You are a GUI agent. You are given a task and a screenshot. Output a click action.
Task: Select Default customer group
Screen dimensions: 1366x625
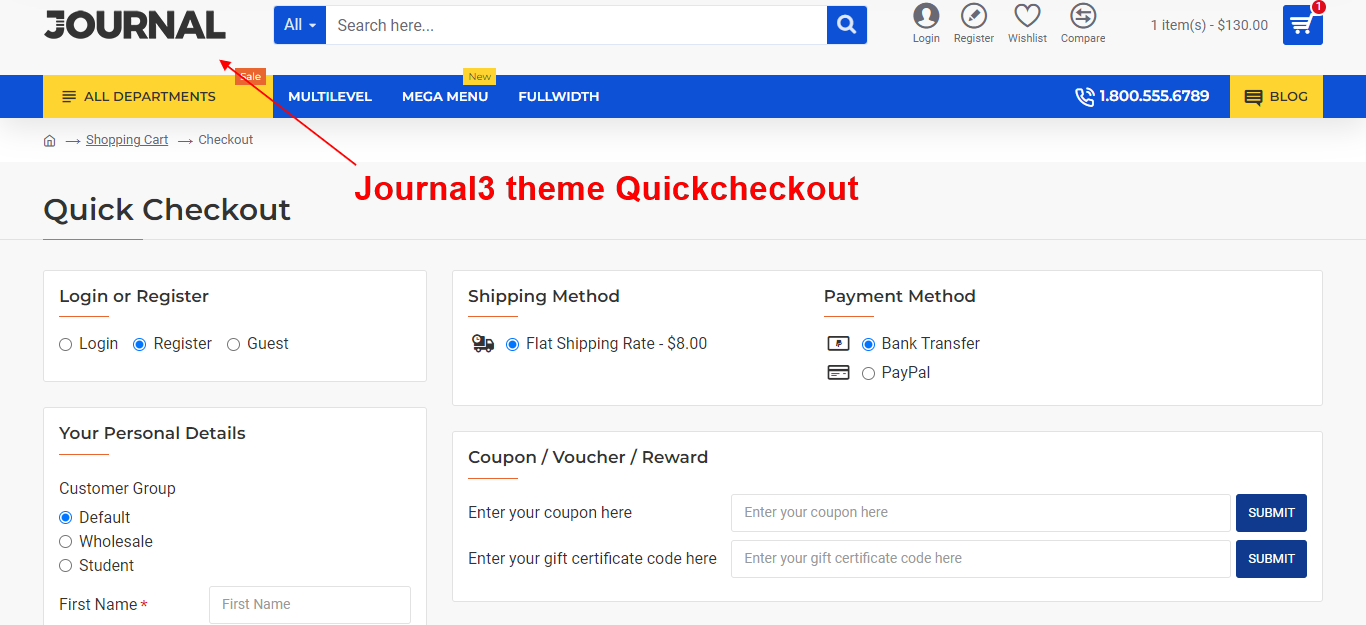tap(66, 518)
